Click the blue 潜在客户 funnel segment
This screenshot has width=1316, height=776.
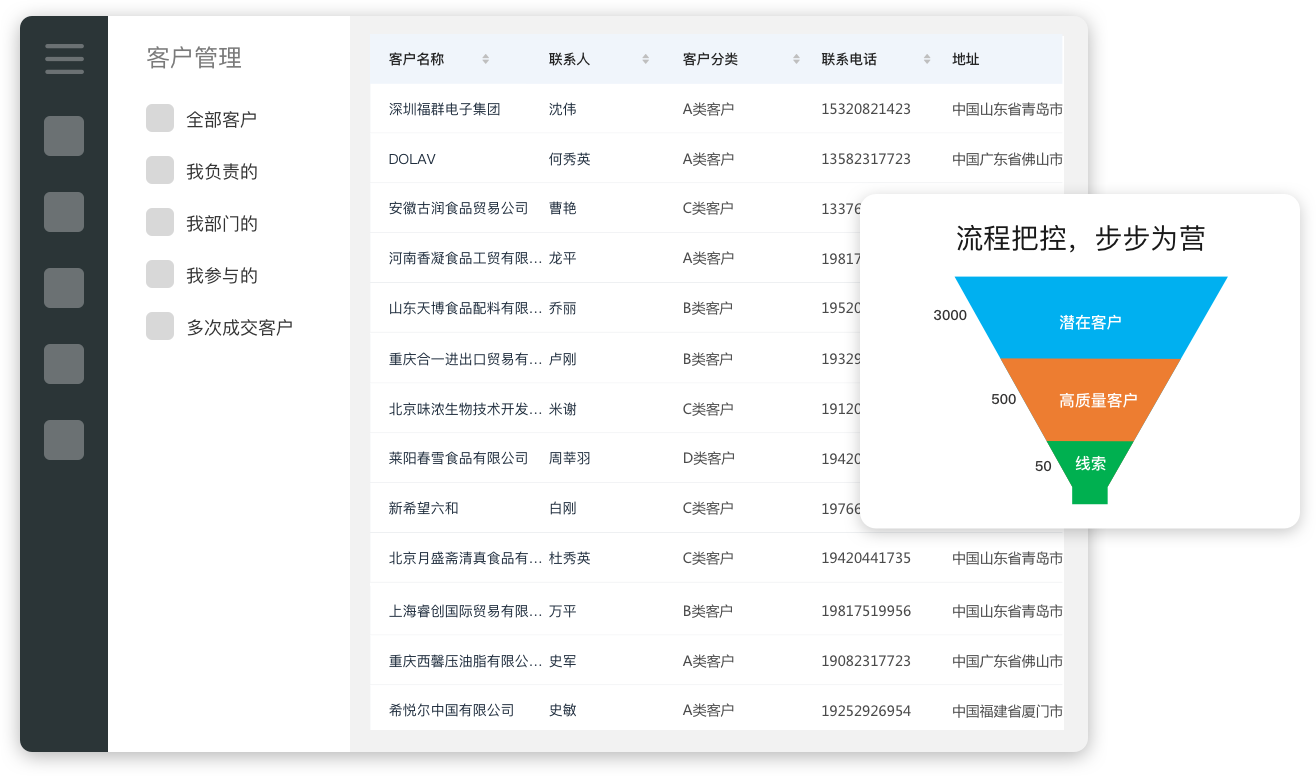pos(1089,320)
